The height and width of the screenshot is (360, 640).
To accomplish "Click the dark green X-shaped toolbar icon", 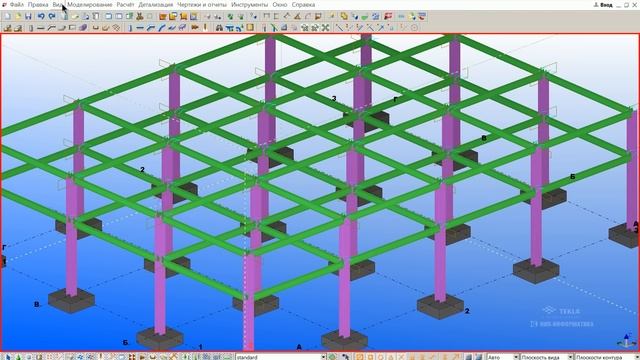I will tap(325, 28).
